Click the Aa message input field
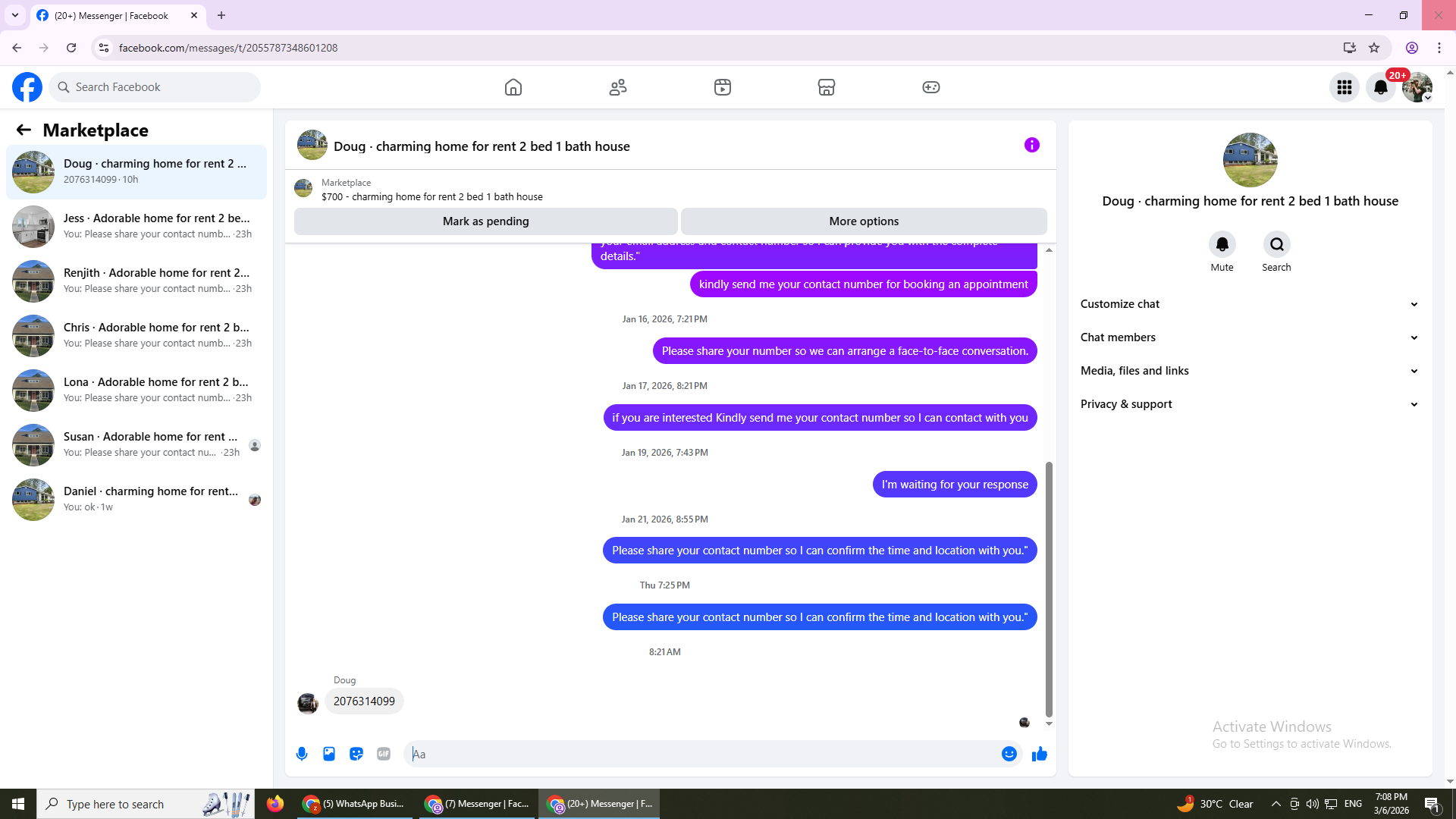Viewport: 1456px width, 819px height. coord(701,754)
